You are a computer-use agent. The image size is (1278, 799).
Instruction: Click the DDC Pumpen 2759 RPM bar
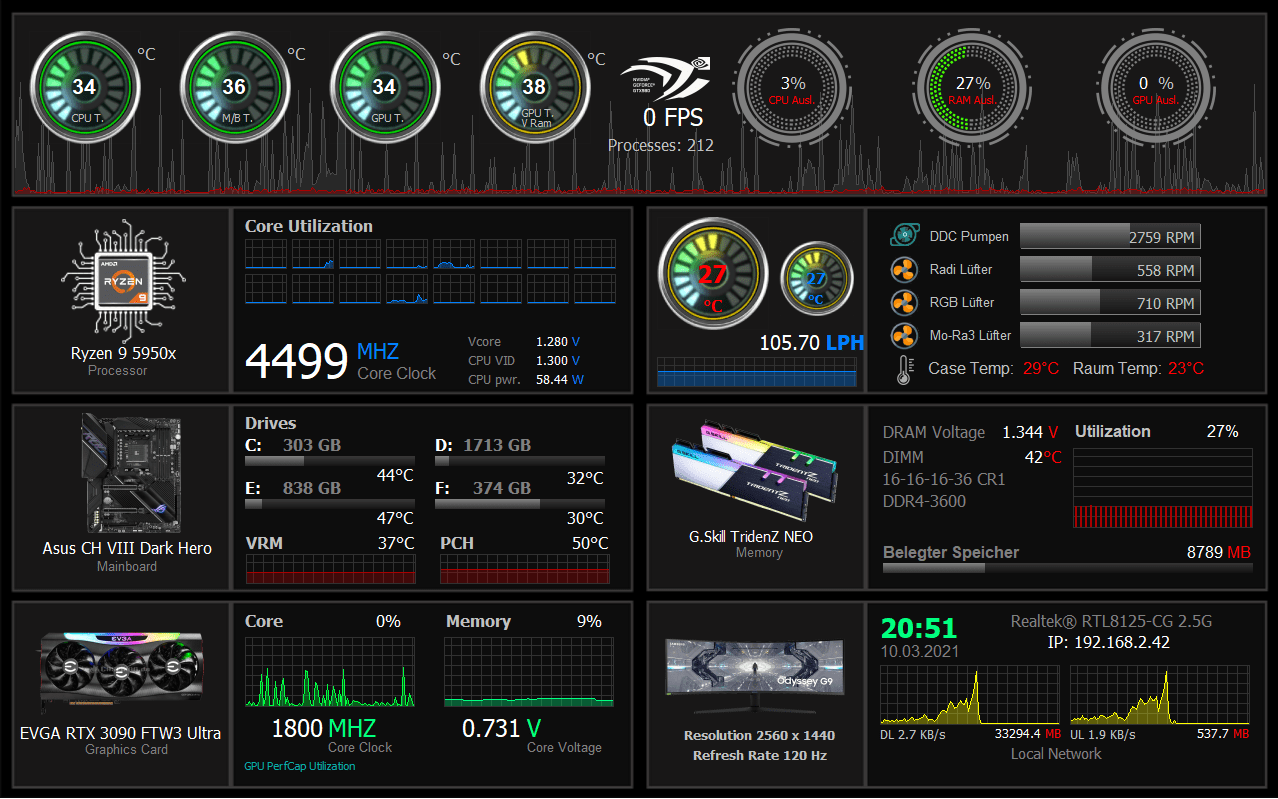[1110, 236]
